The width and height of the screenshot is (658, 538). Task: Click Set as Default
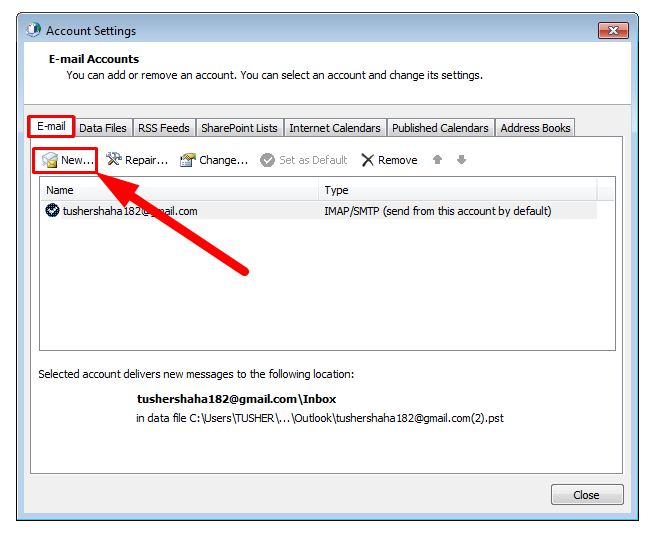click(x=303, y=160)
